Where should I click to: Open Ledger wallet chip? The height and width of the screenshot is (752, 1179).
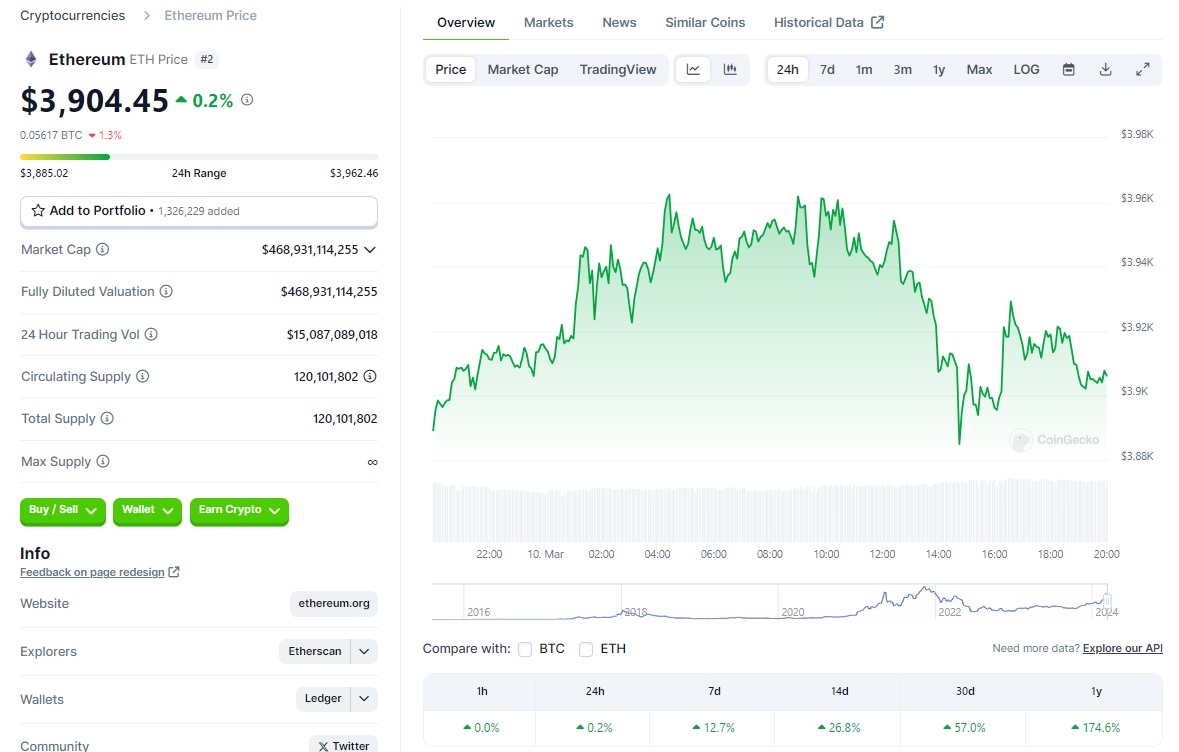(323, 699)
